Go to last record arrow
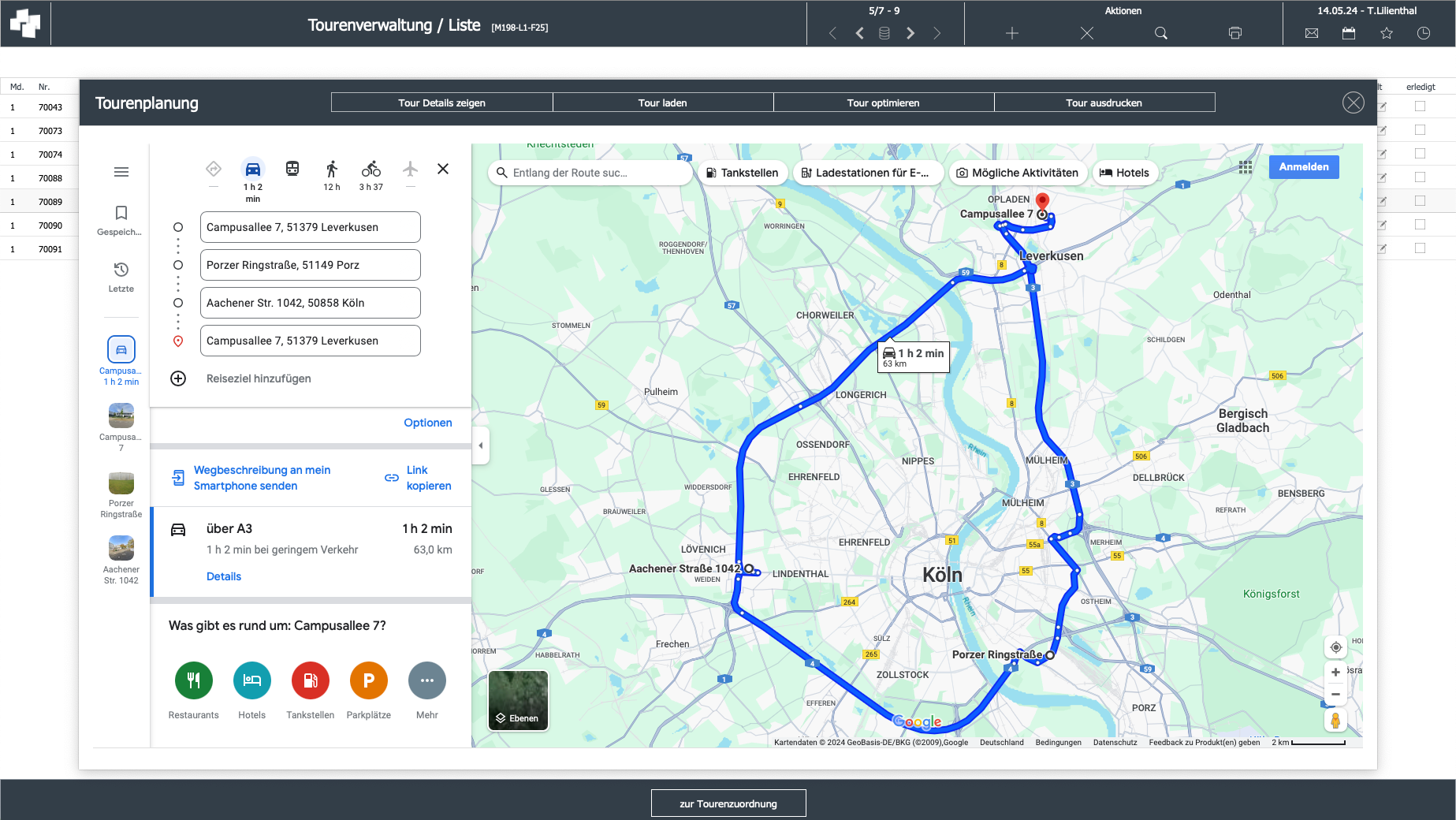 [x=937, y=33]
